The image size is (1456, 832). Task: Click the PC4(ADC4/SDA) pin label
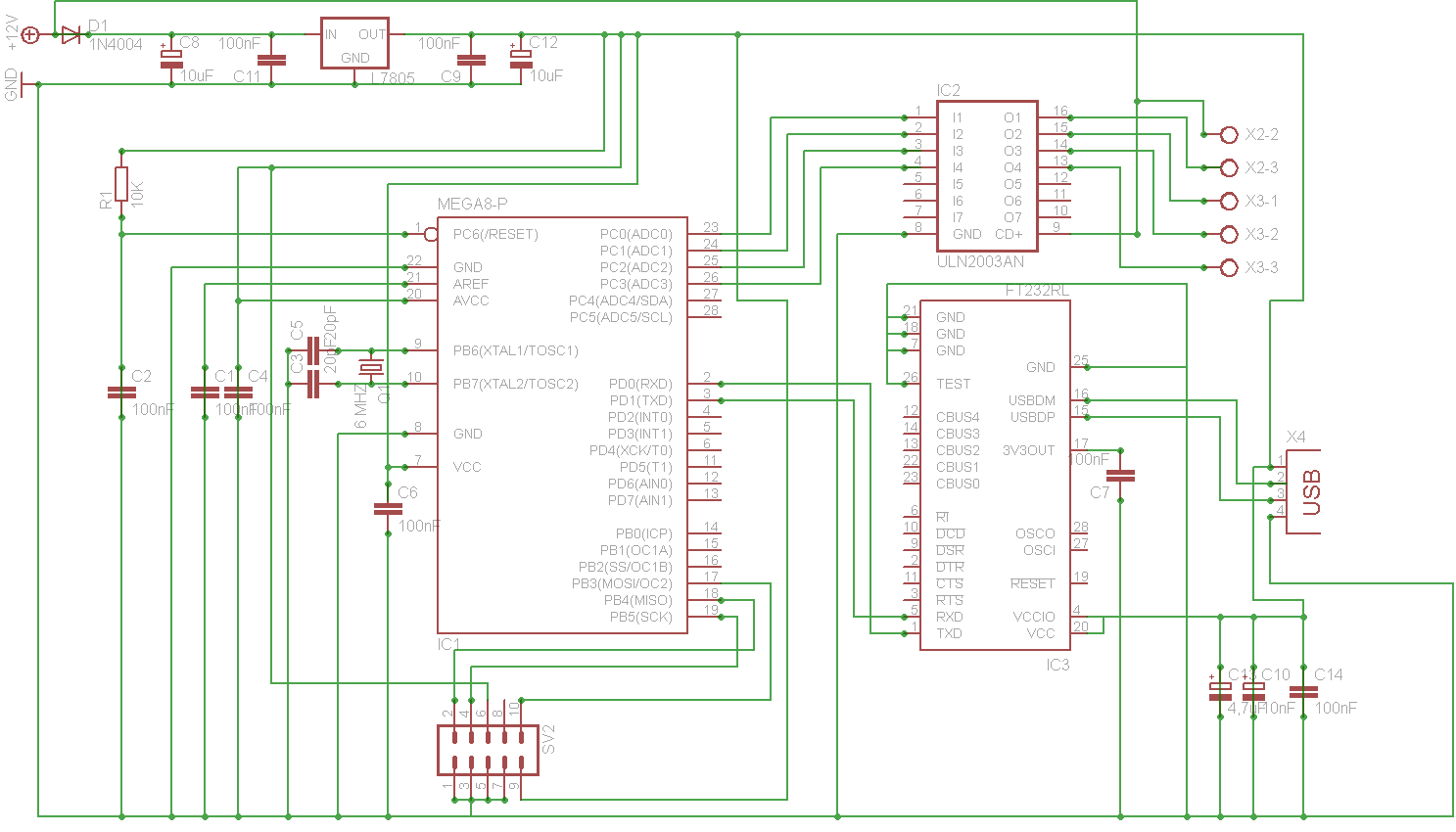621,300
